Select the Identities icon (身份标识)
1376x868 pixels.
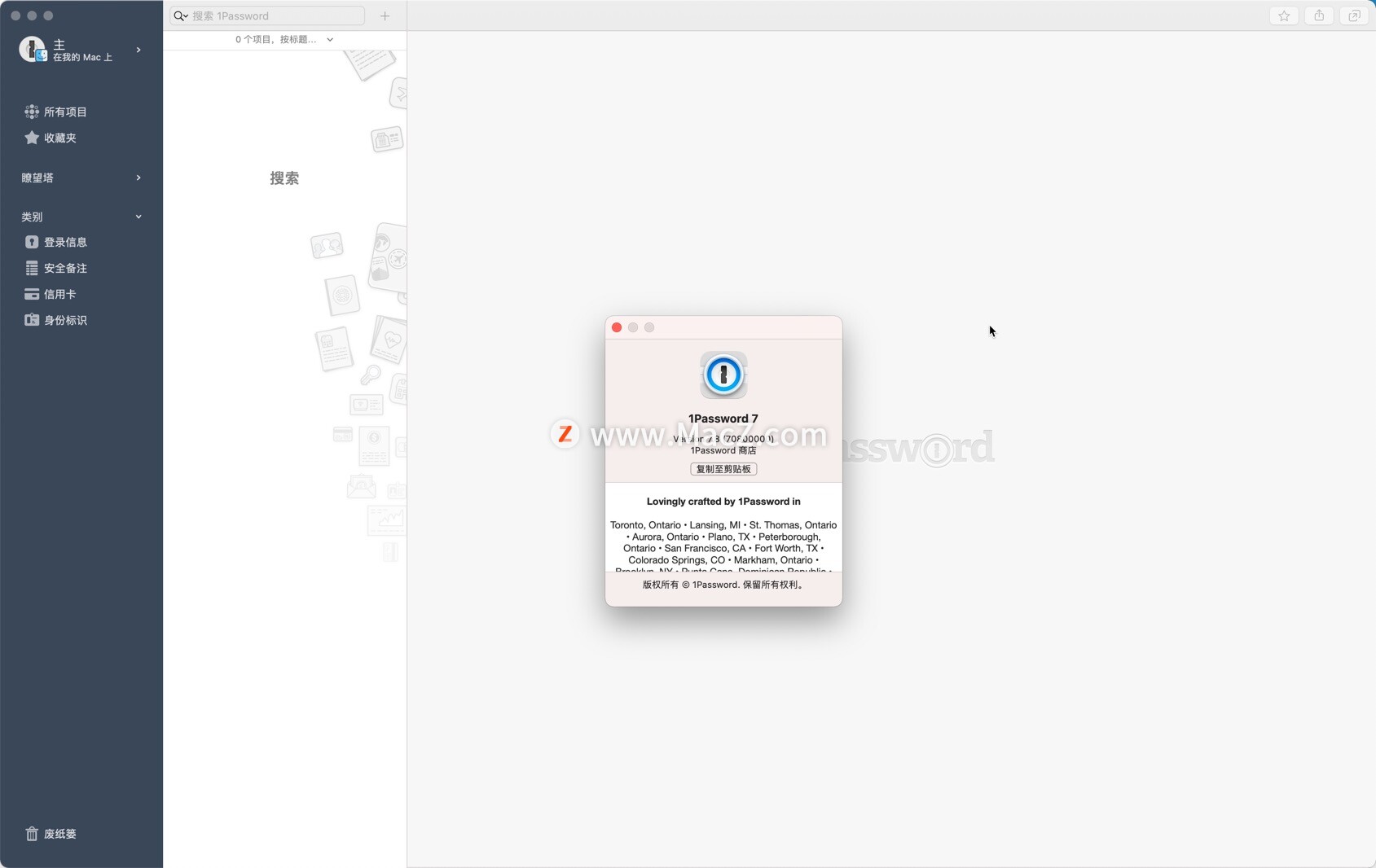(32, 320)
